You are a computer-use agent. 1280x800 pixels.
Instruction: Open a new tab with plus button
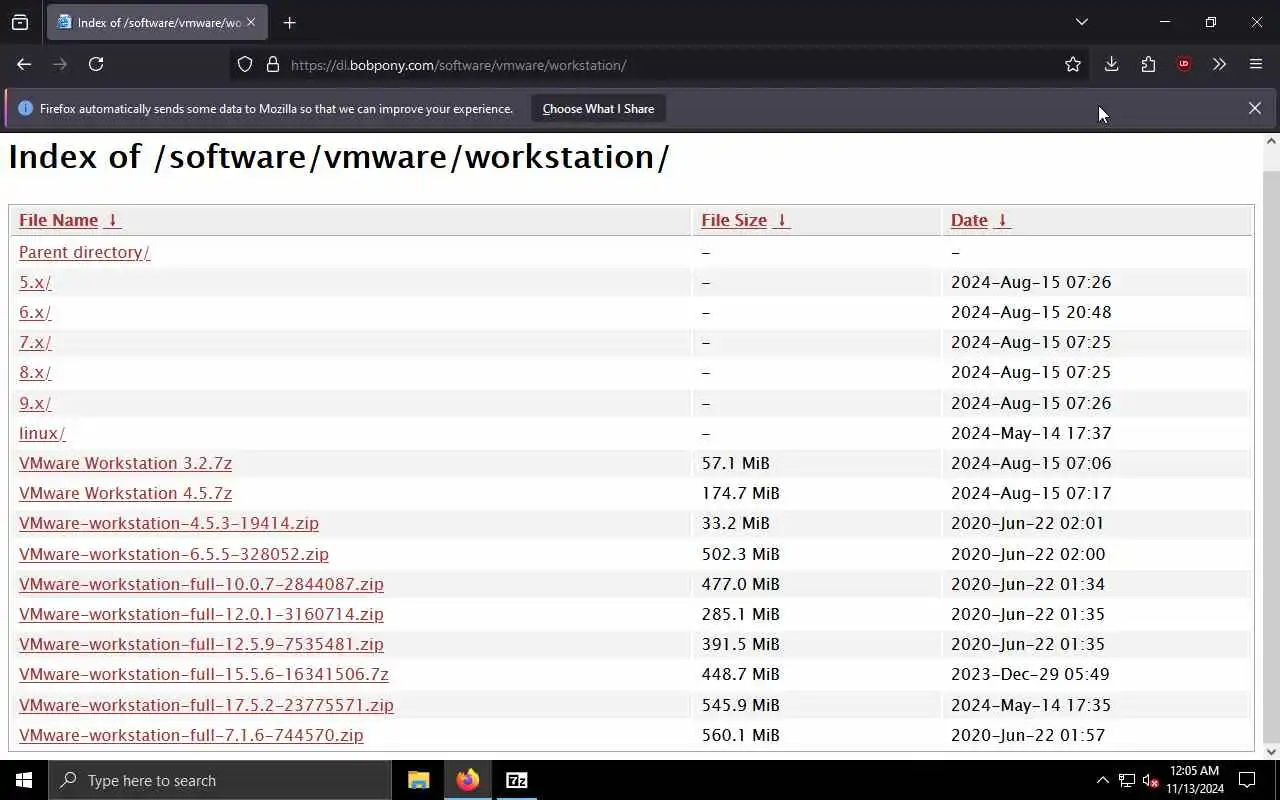(289, 22)
